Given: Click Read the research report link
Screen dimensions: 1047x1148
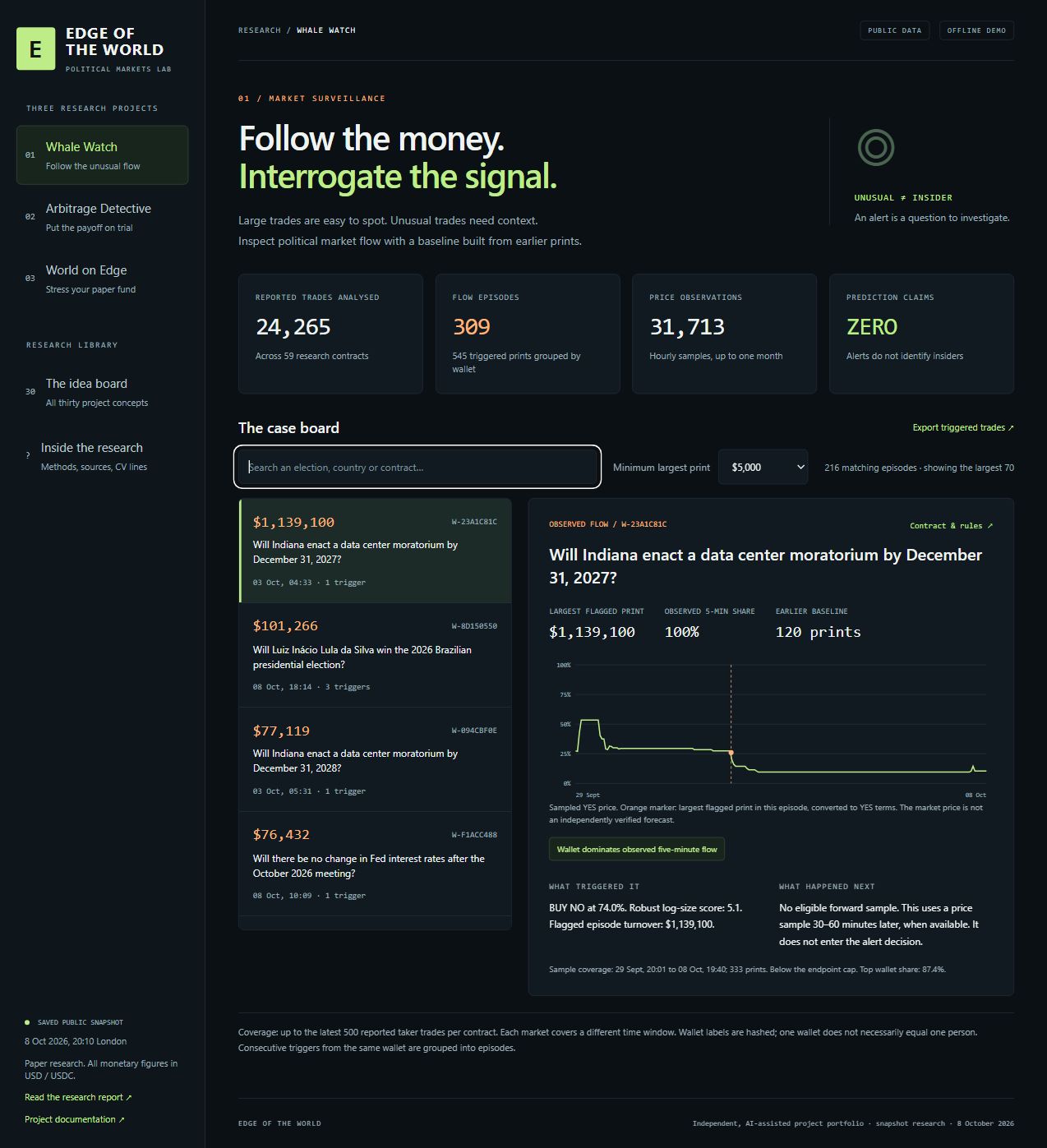Looking at the screenshot, I should 78,1097.
